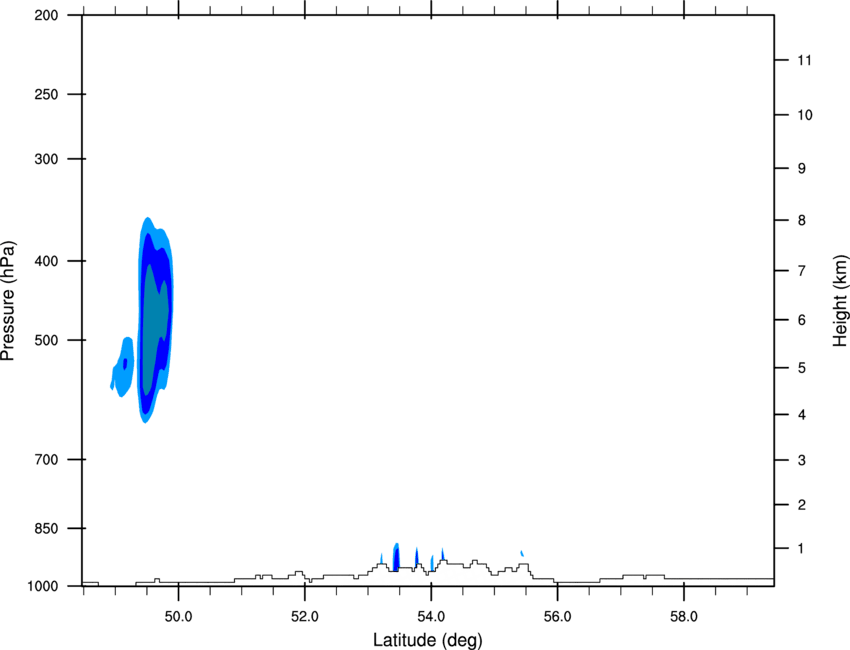This screenshot has height=650, width=850.
Task: Click the small light-blue blob near 49 degrees
Action: (123, 367)
